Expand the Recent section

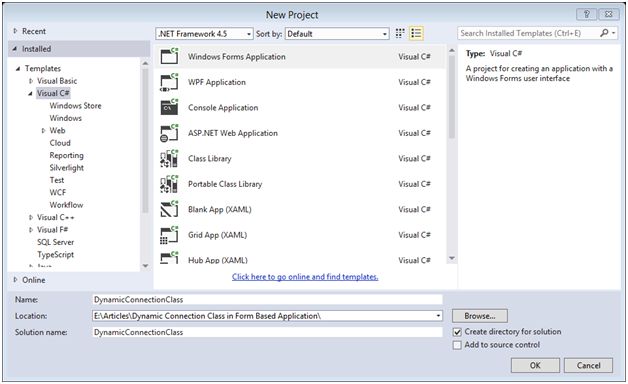[16, 31]
